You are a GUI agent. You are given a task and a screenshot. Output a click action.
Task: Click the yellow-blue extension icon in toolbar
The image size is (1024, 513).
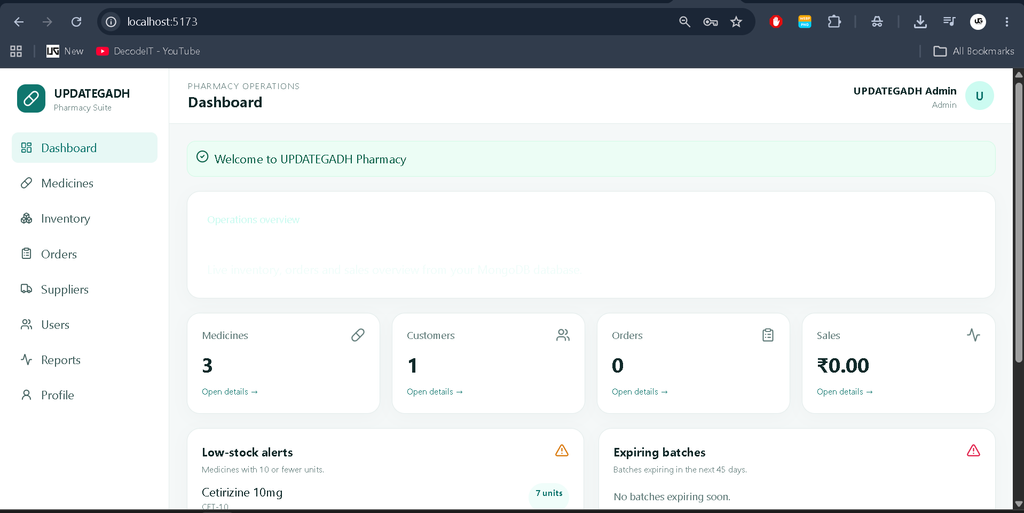coord(805,22)
